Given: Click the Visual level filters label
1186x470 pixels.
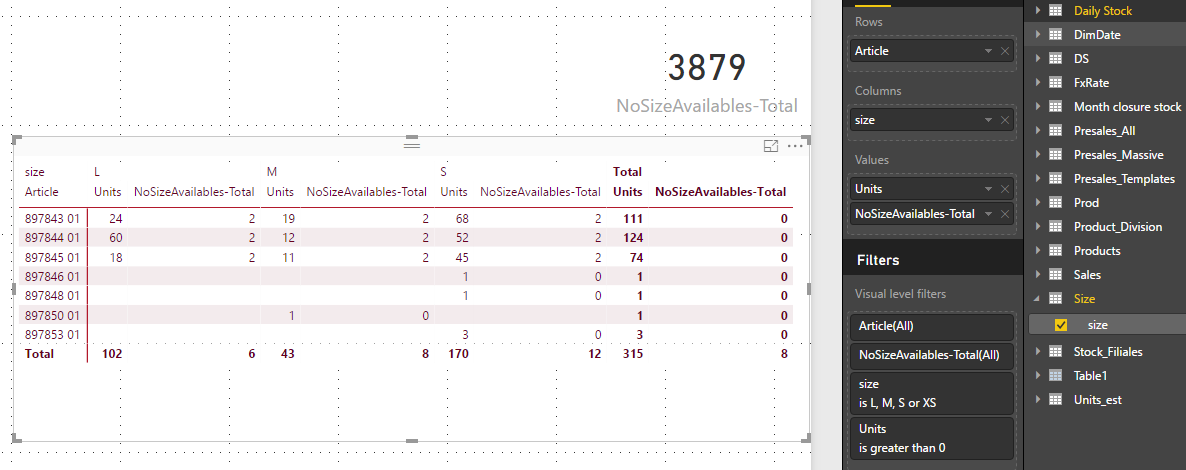Looking at the screenshot, I should point(900,294).
